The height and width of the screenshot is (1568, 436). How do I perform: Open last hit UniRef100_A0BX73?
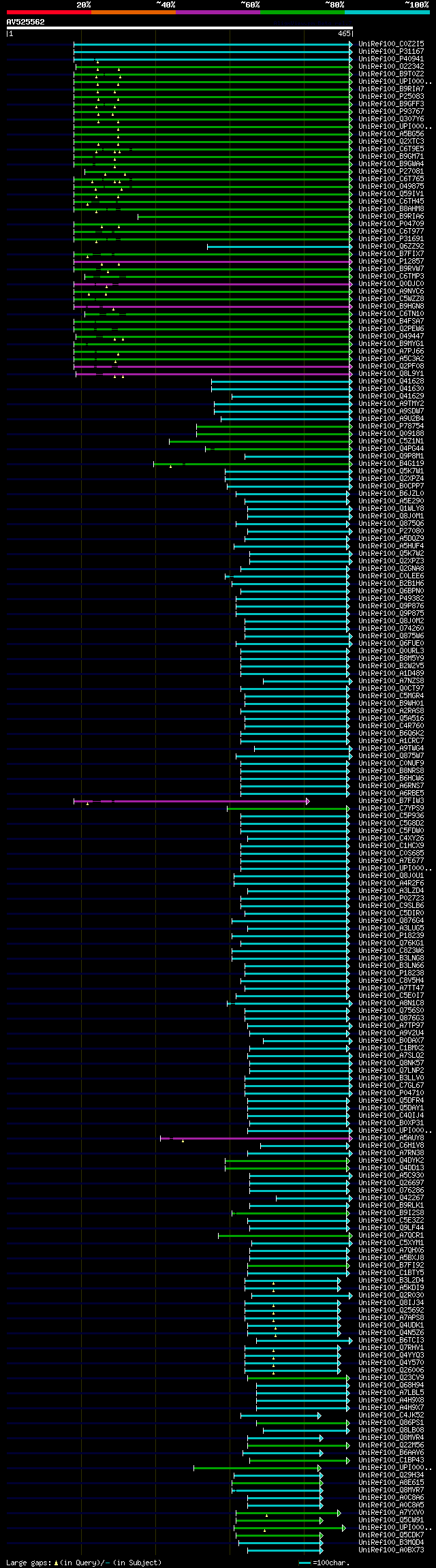[391, 1550]
